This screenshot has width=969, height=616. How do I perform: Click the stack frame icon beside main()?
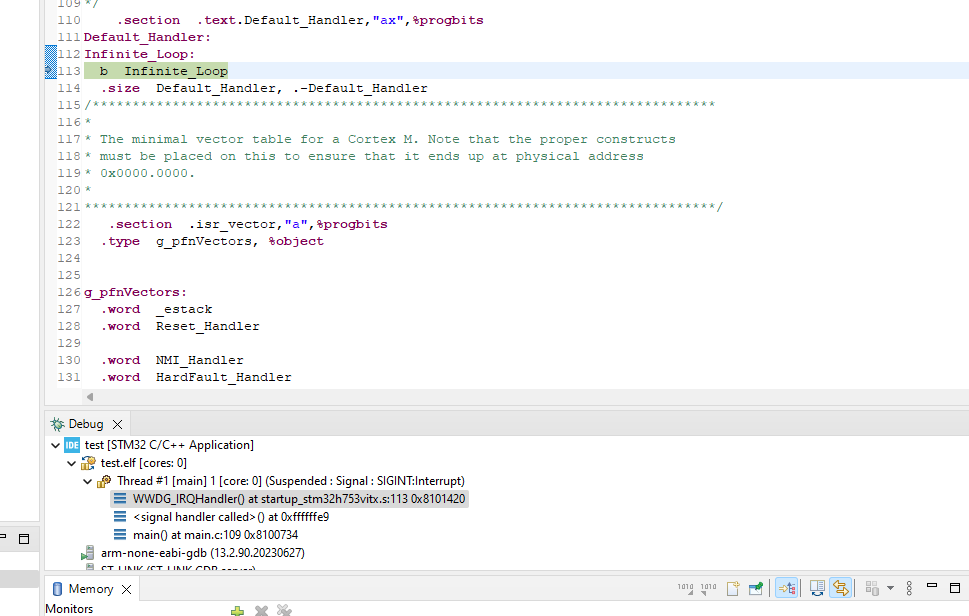point(120,534)
